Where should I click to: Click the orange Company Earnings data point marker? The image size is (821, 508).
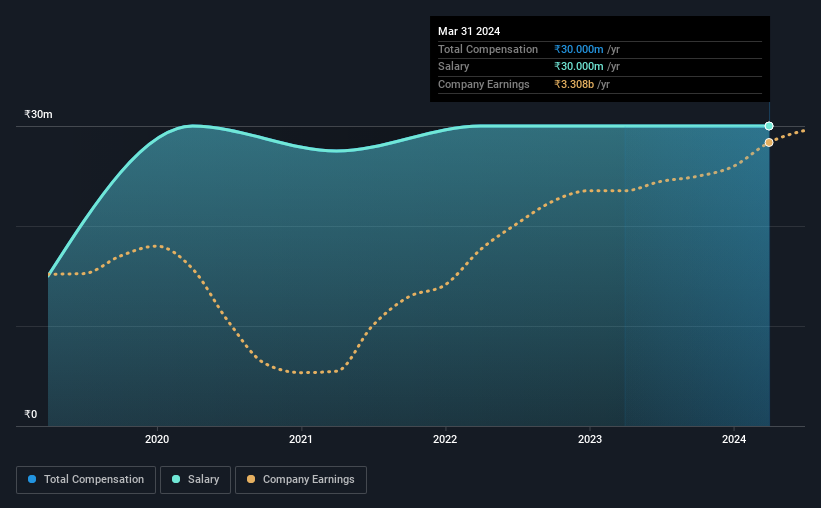(x=769, y=142)
